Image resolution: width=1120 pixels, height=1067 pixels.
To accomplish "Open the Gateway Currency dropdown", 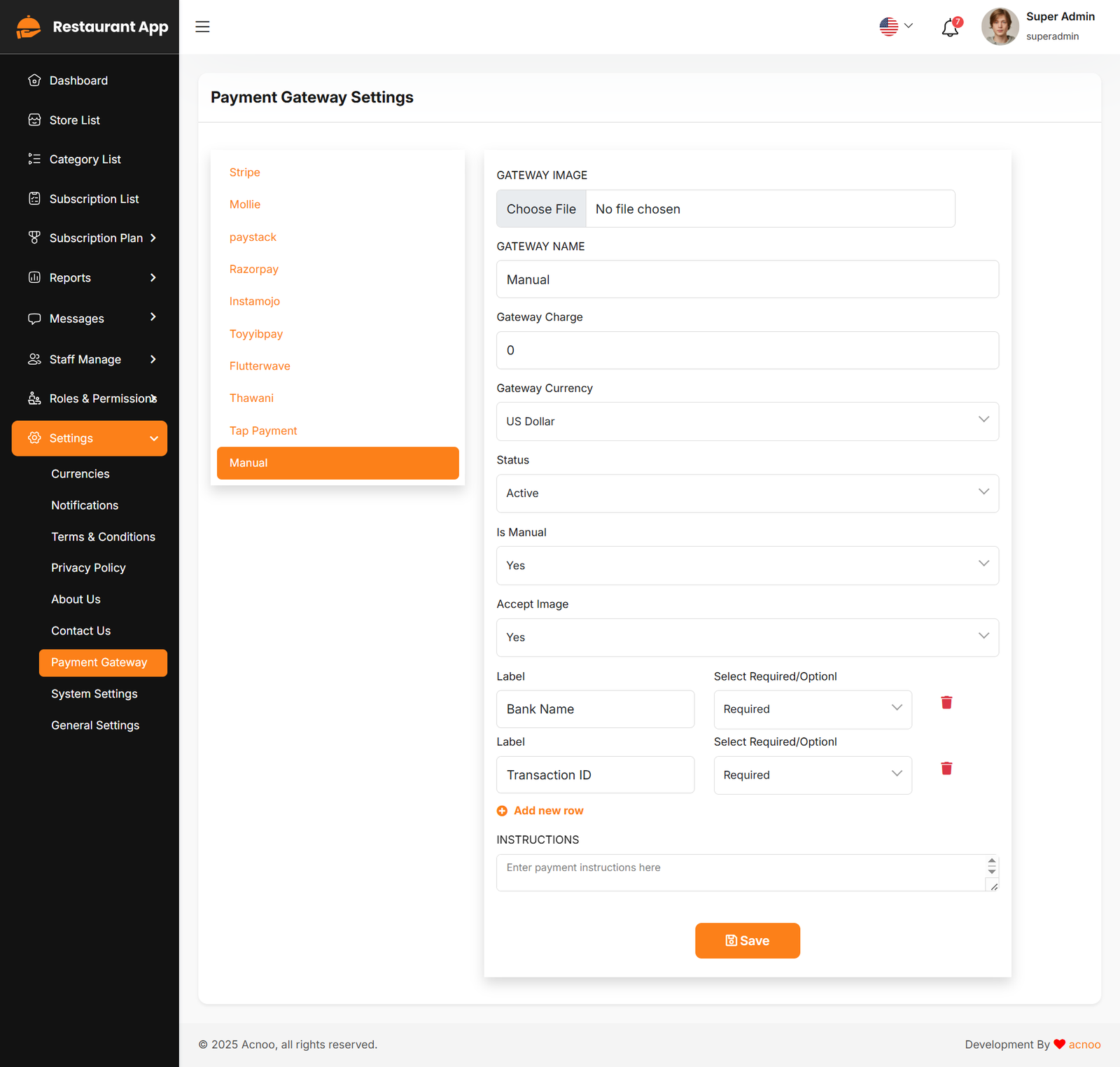I will pos(747,421).
